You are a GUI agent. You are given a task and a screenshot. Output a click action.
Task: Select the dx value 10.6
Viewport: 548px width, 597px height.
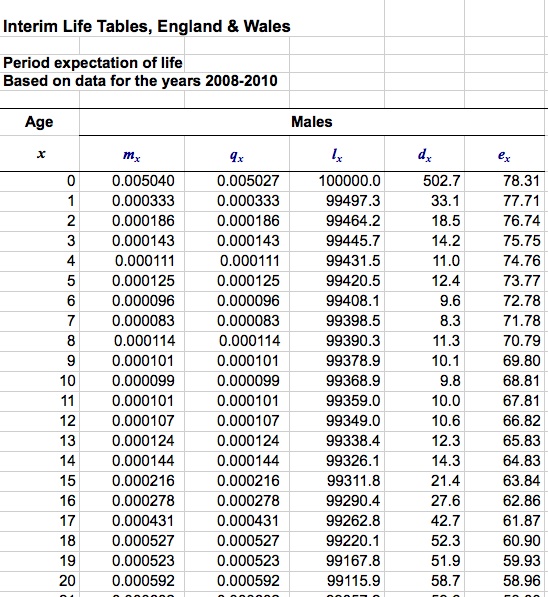point(446,421)
